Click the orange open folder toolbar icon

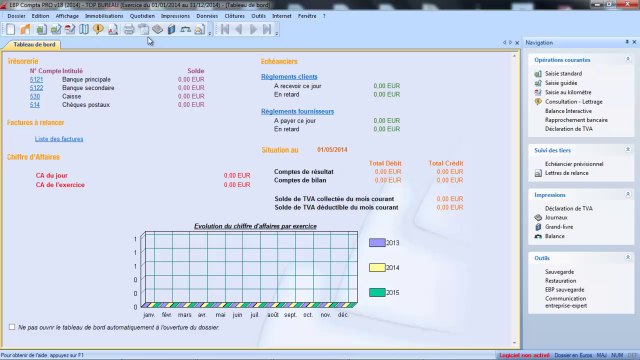click(x=25, y=29)
